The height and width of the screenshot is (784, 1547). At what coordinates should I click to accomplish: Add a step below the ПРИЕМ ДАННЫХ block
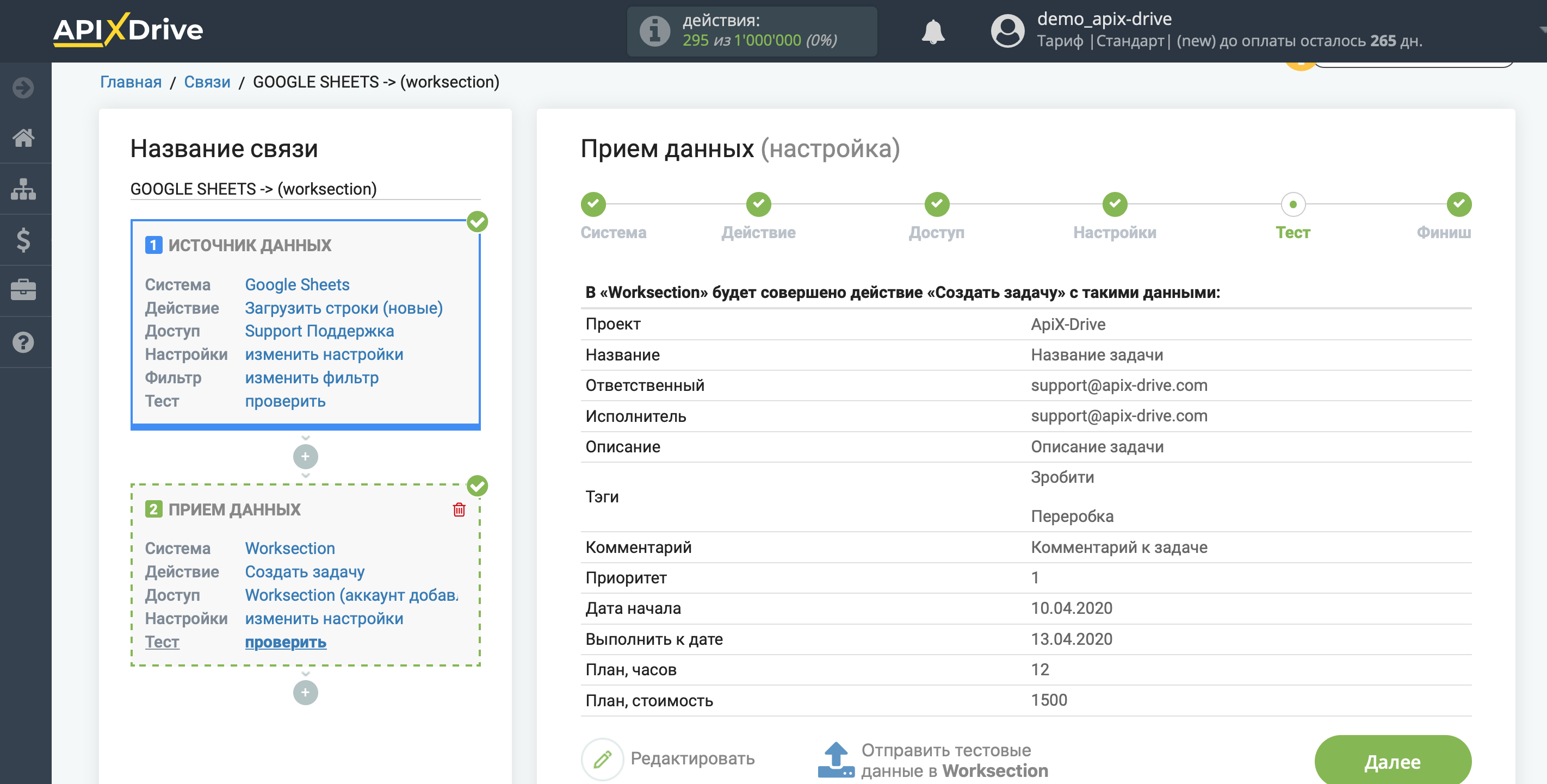click(x=305, y=693)
